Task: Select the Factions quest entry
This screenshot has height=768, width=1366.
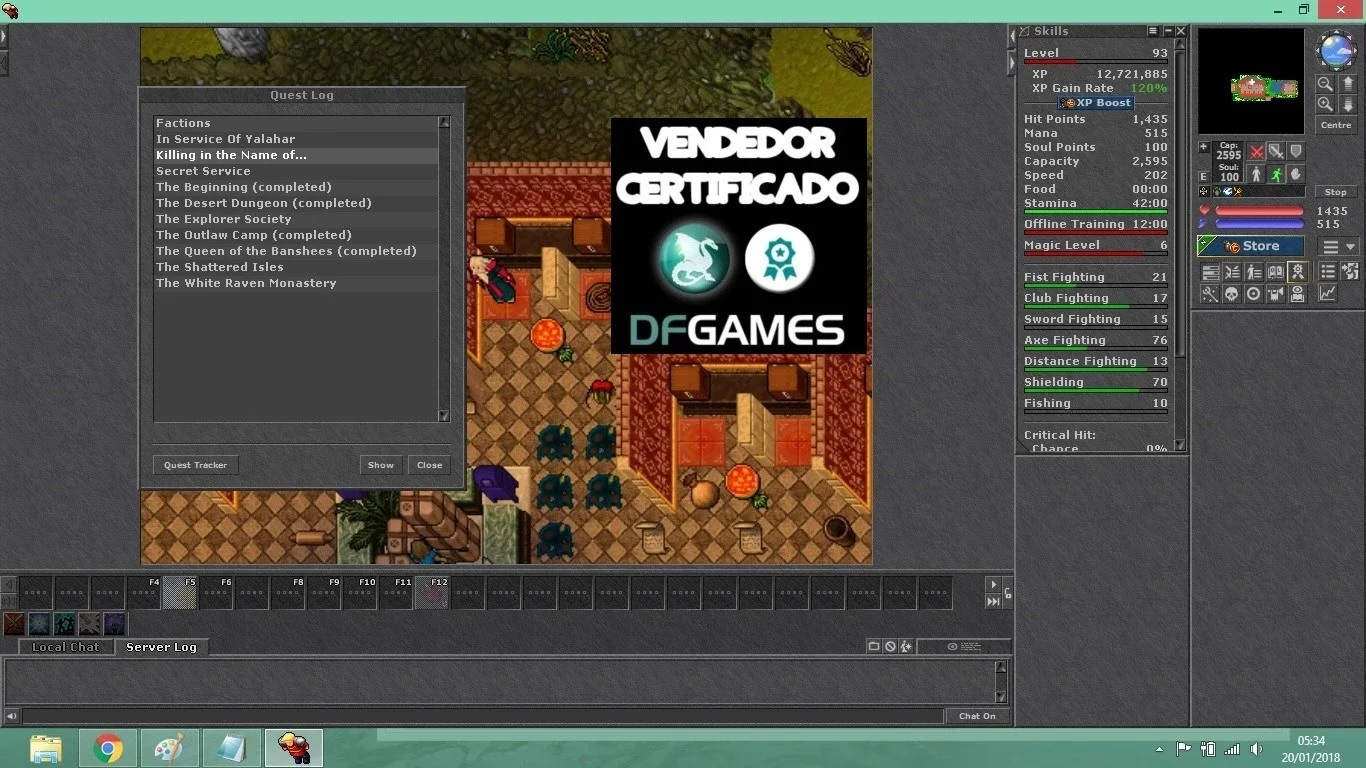Action: [296, 123]
